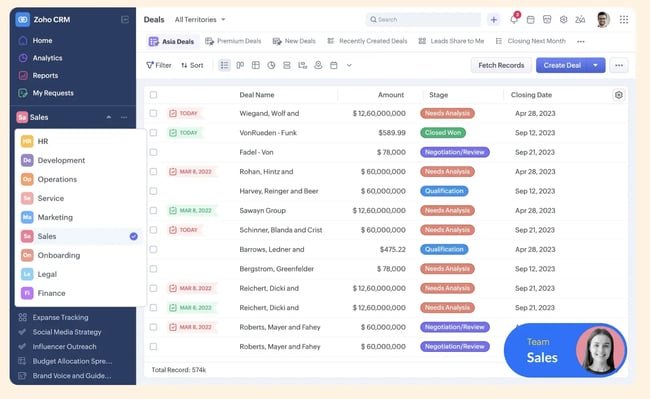Select the Asia Deals tab
The image size is (650, 399).
[x=172, y=41]
